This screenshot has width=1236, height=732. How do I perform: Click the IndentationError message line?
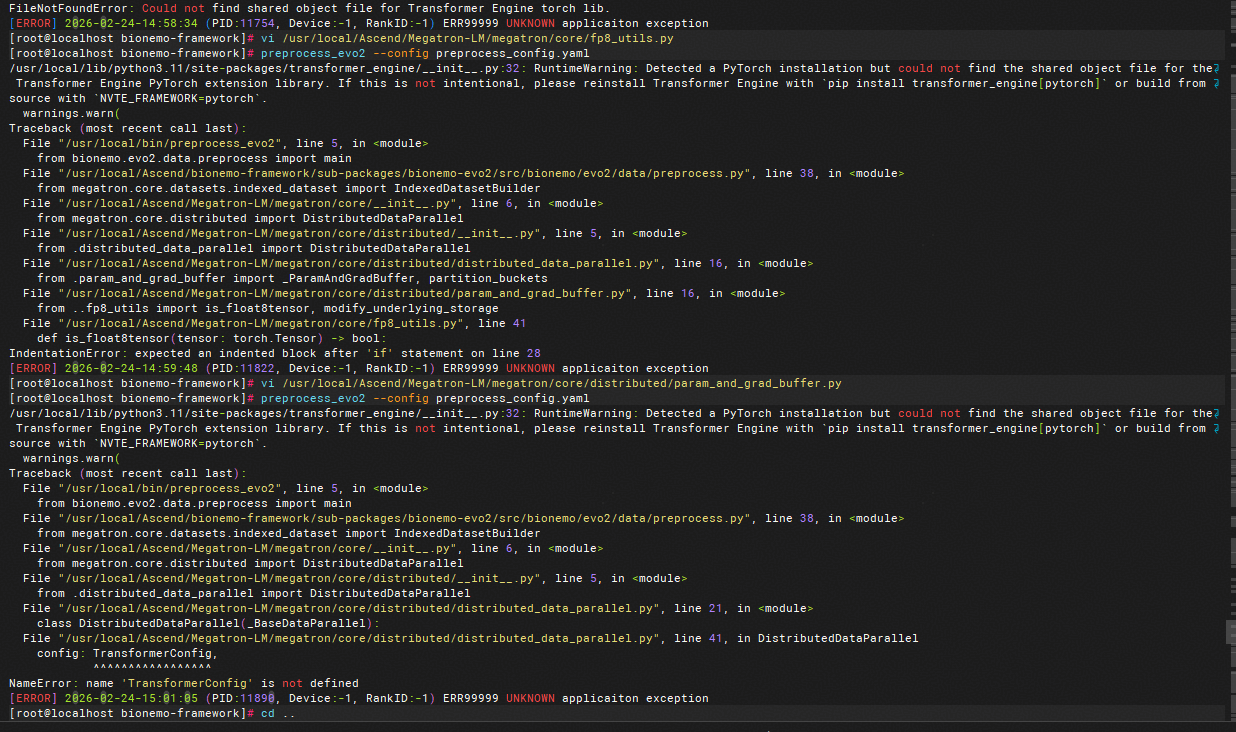click(x=275, y=353)
